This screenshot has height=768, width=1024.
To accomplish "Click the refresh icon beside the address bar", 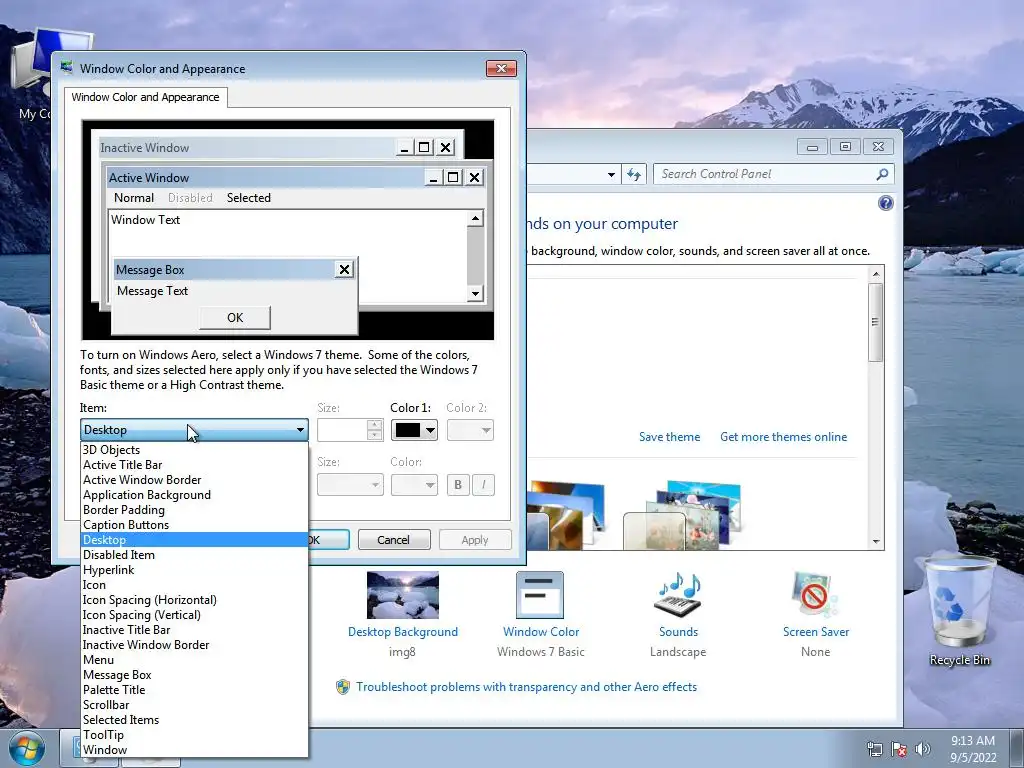I will (633, 174).
